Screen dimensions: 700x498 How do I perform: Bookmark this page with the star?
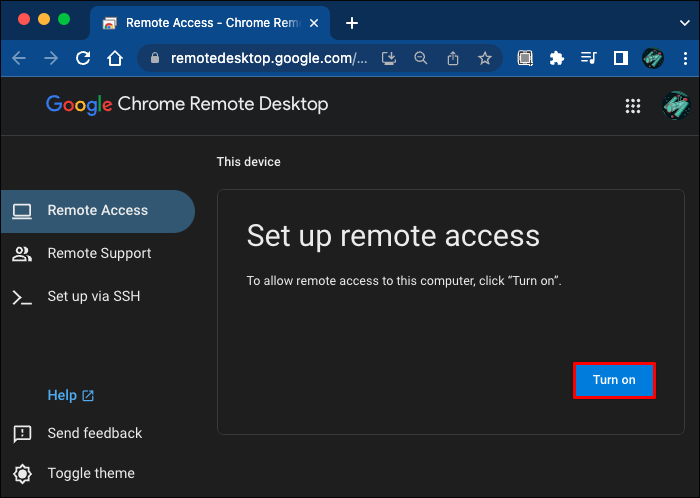(x=485, y=58)
